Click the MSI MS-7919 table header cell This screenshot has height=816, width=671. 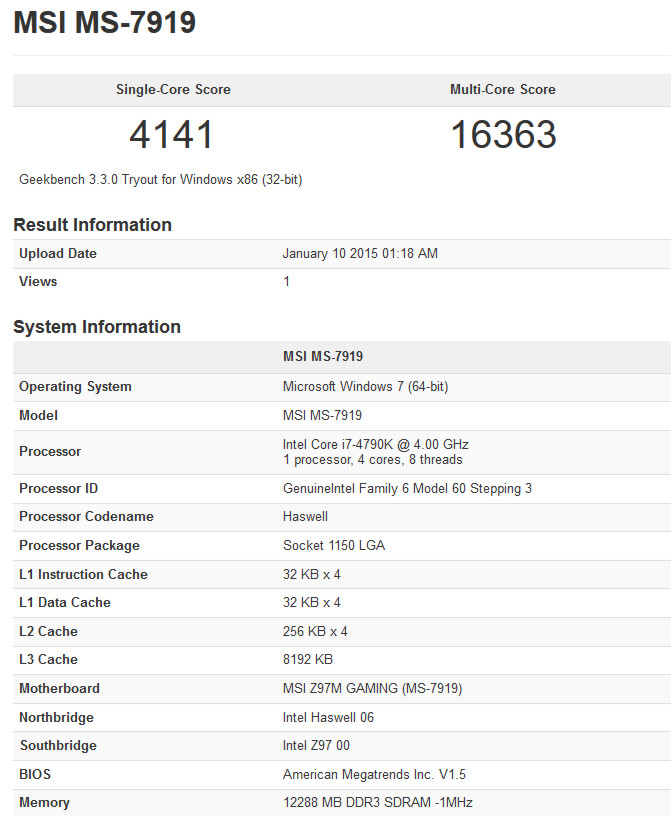[323, 356]
